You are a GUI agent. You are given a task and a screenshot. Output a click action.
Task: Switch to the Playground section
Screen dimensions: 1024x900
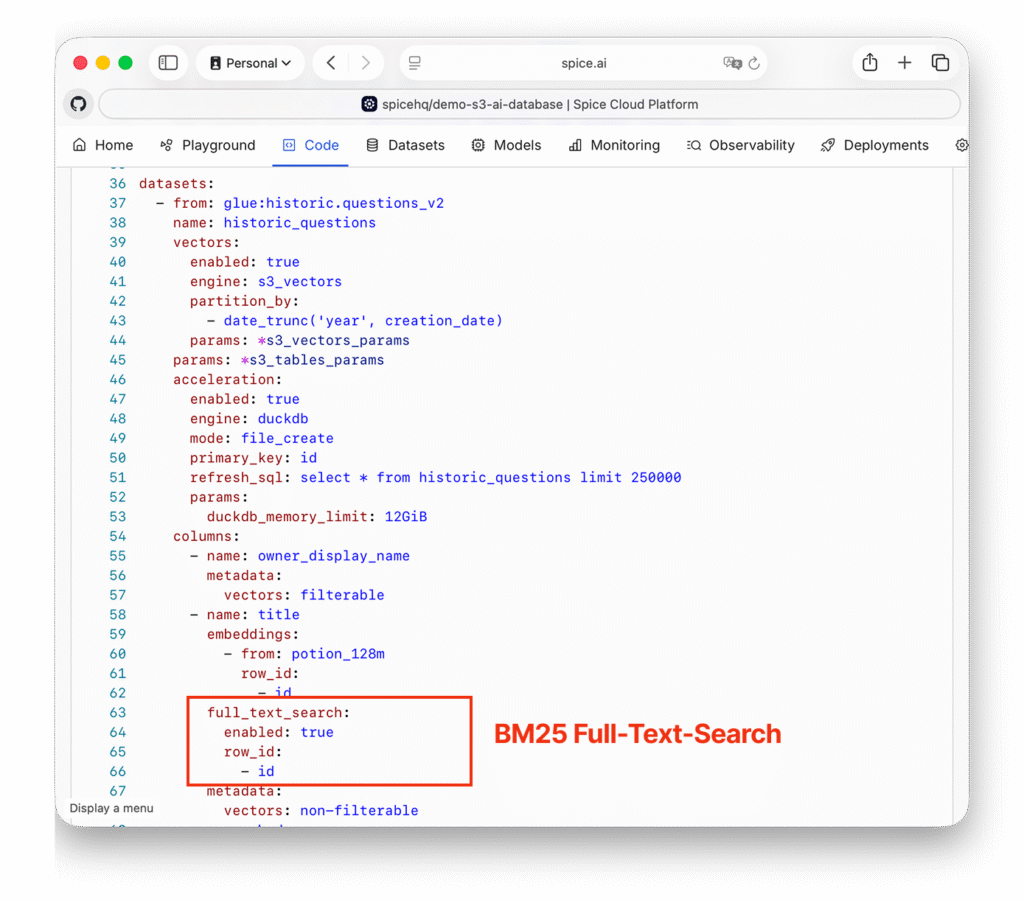click(x=208, y=145)
